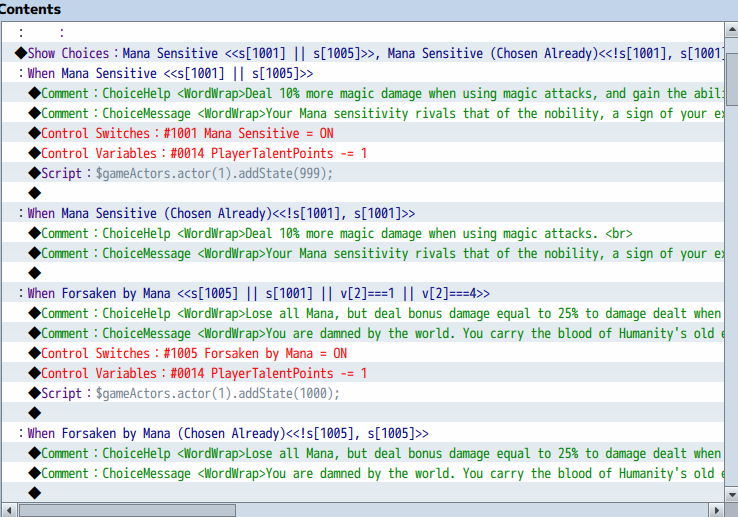
Task: Click Control Switches #1005 Forsaken by Mana
Action: point(194,353)
